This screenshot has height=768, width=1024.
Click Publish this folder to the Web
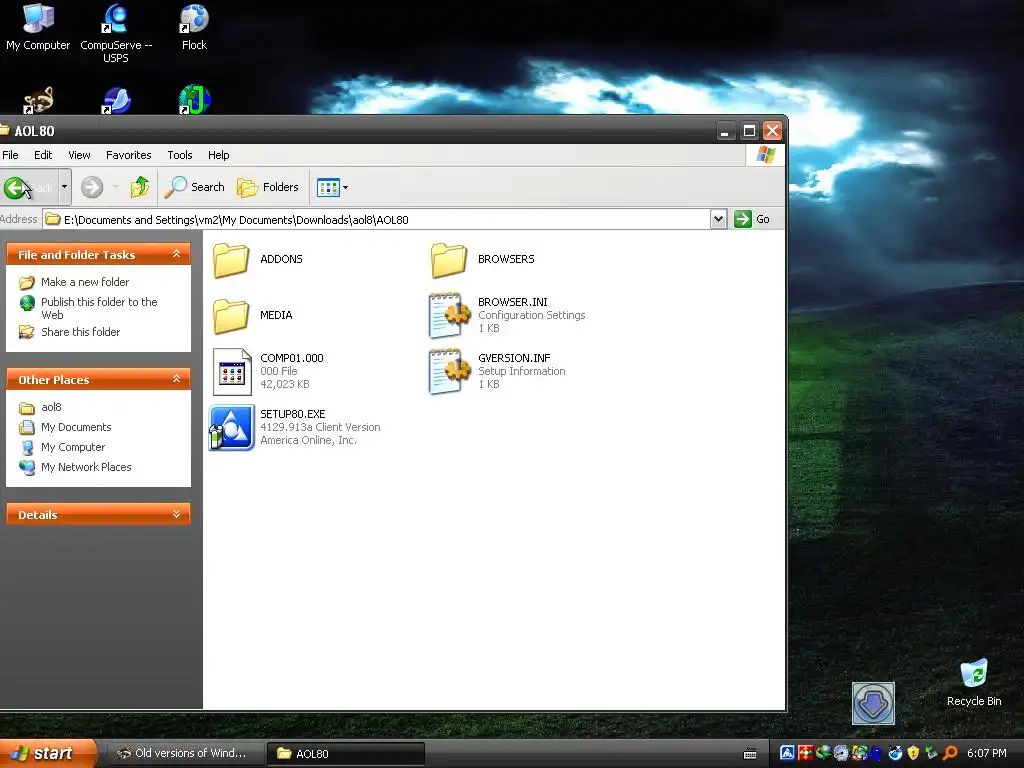coord(99,308)
